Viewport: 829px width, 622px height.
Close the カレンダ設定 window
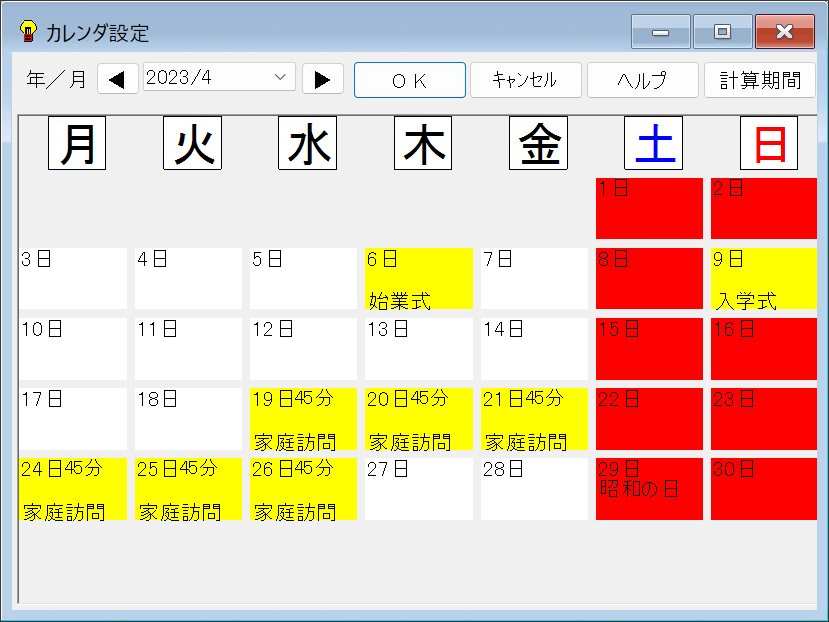pos(785,32)
